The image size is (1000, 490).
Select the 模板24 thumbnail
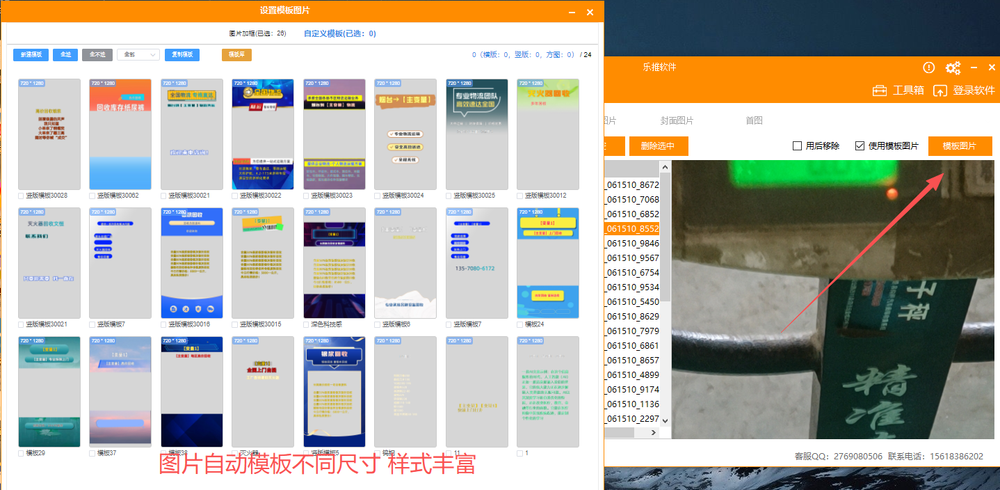coord(548,263)
